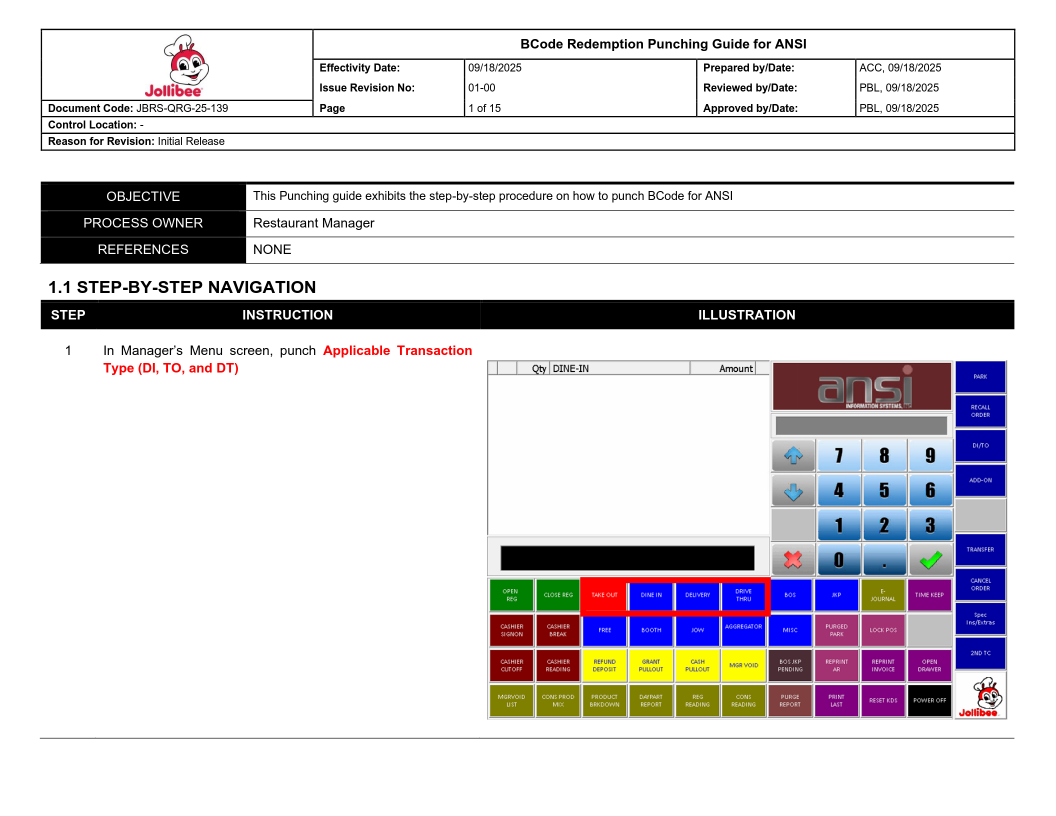
Task: Click the green checkmark confirm key
Action: (x=930, y=559)
